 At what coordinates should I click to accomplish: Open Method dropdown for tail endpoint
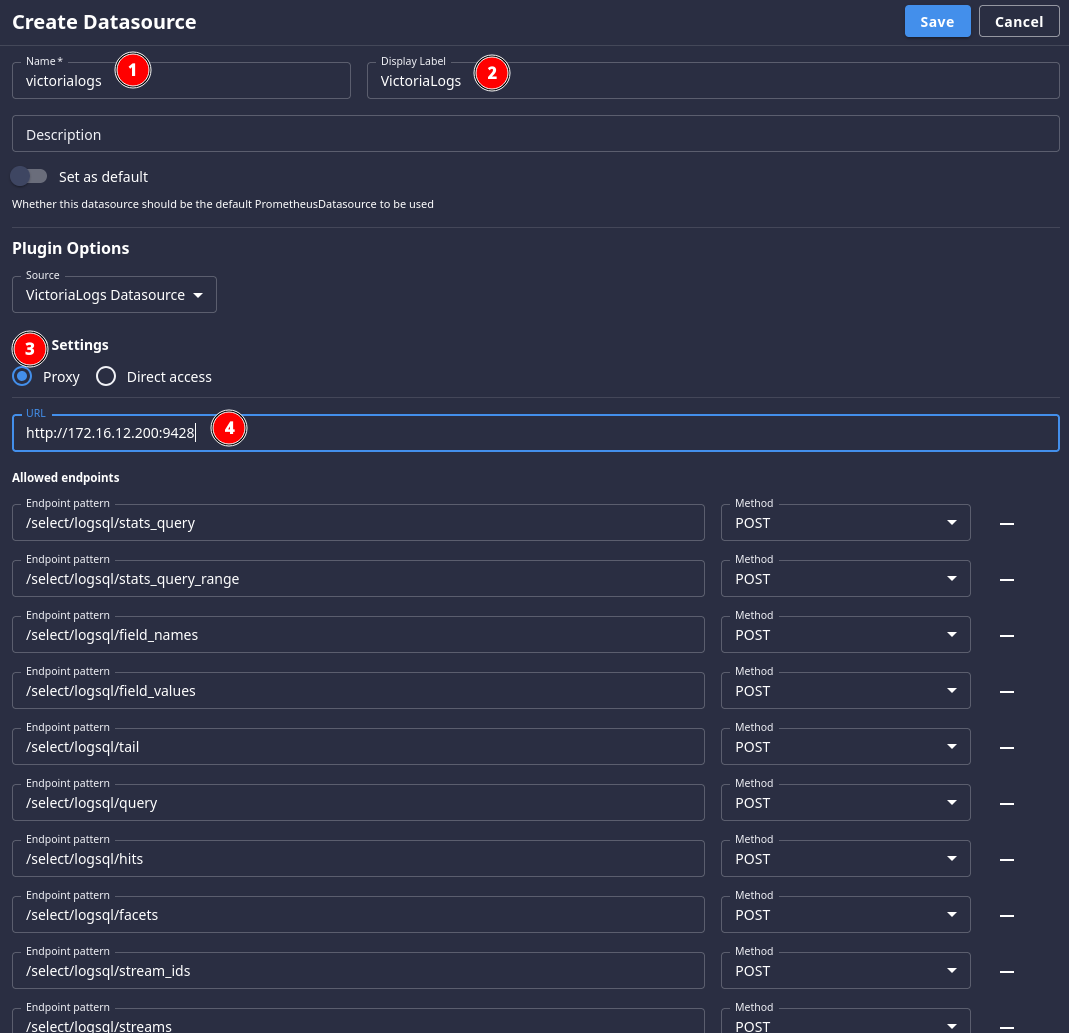click(845, 747)
